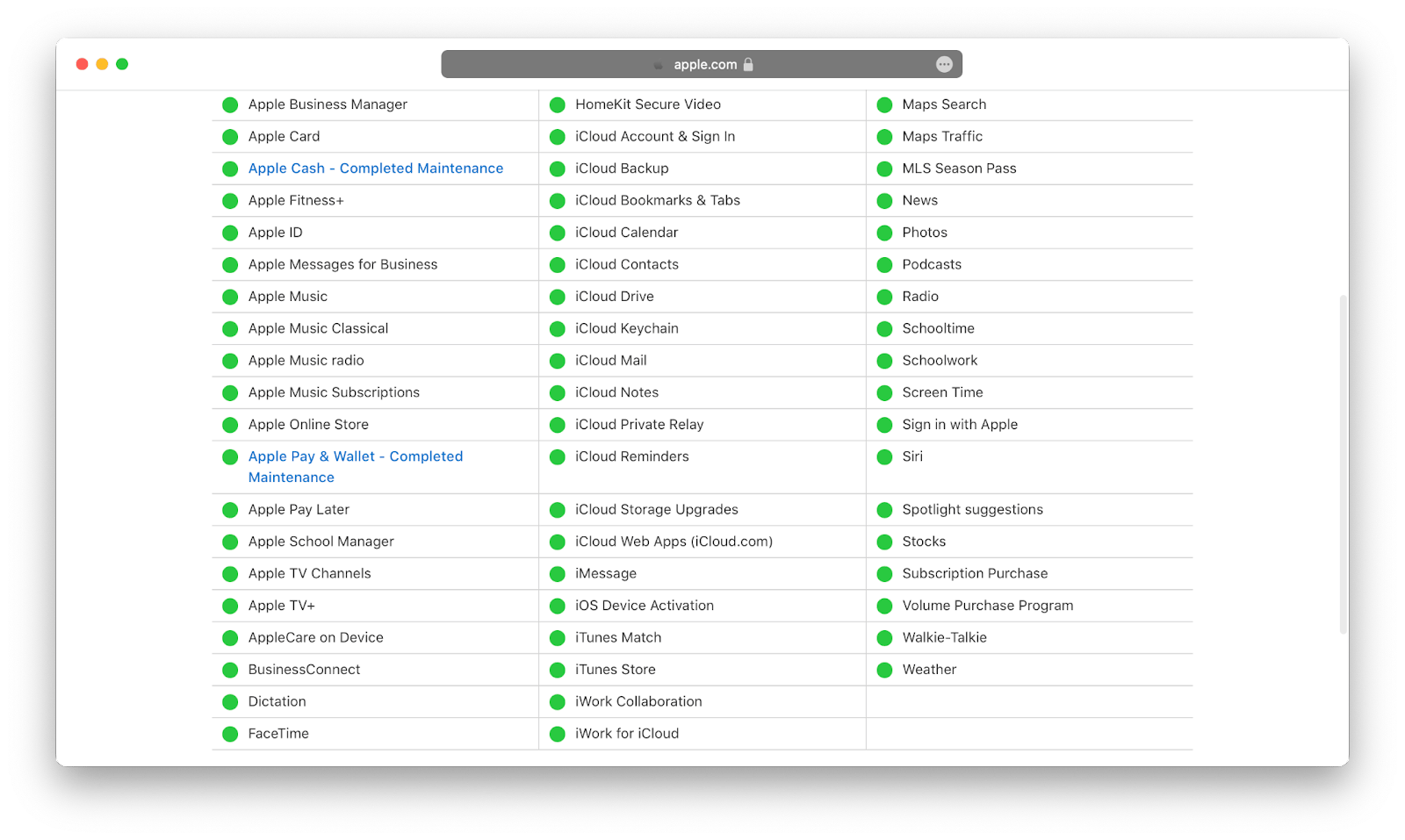1405x840 pixels.
Task: Click iCloud Private Relay text
Action: [639, 425]
